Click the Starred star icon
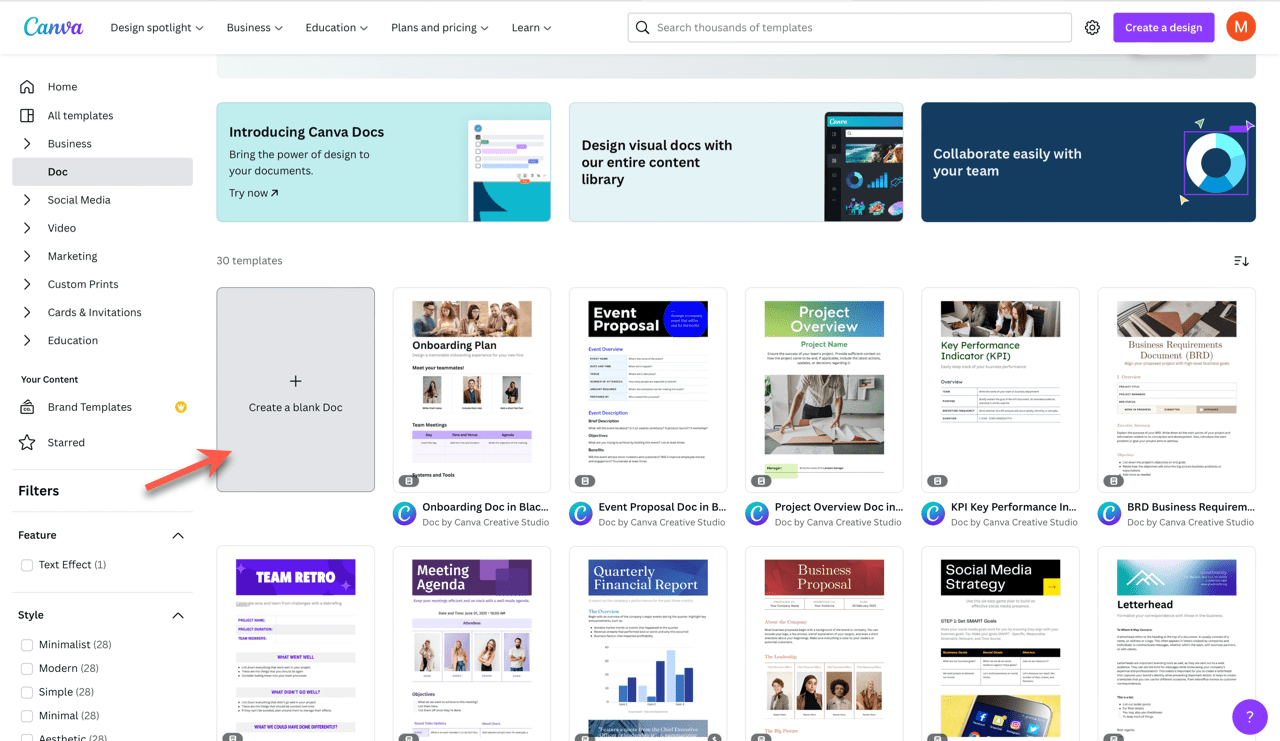1280x741 pixels. click(x=27, y=442)
